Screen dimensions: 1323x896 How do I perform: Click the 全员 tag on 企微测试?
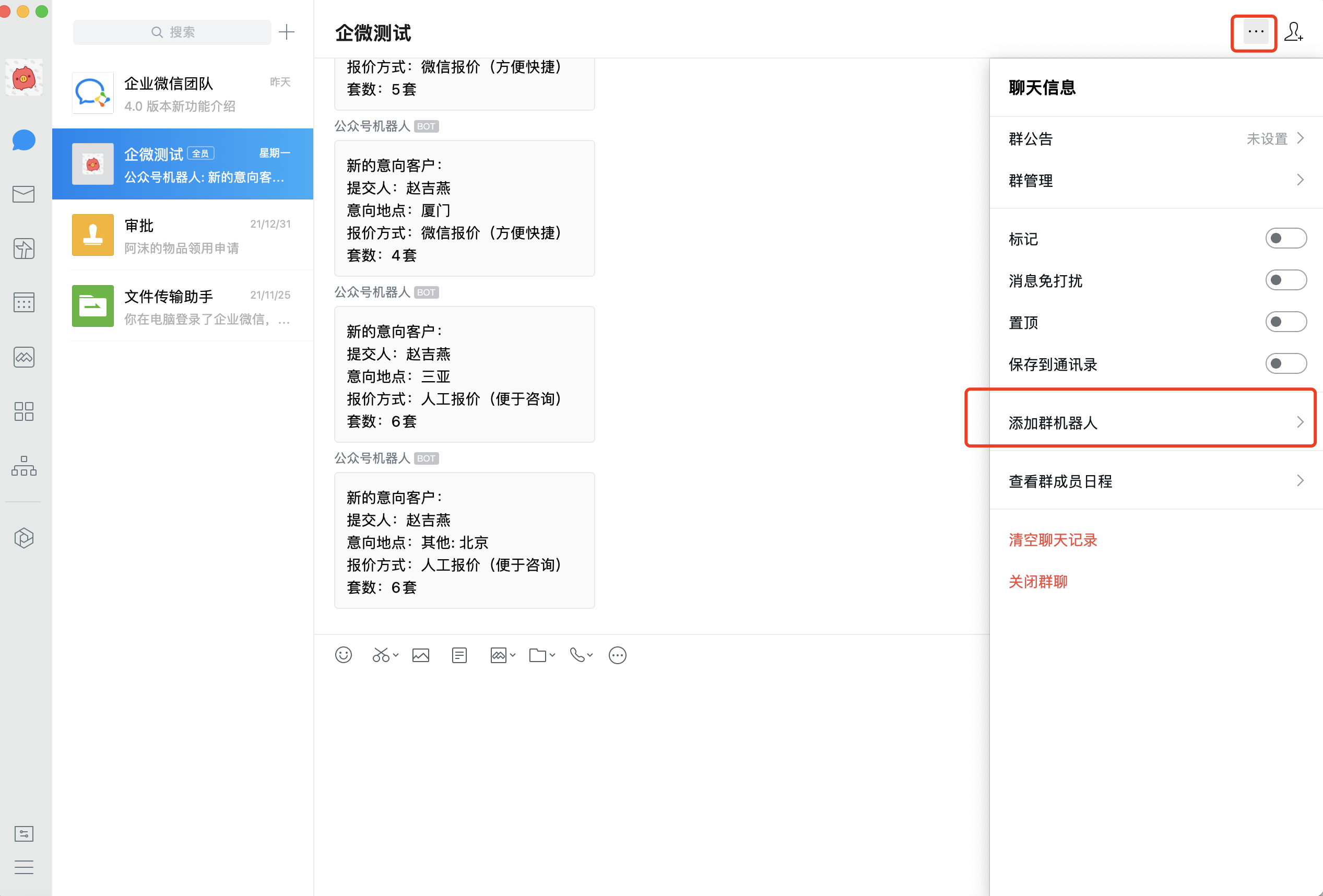point(201,154)
